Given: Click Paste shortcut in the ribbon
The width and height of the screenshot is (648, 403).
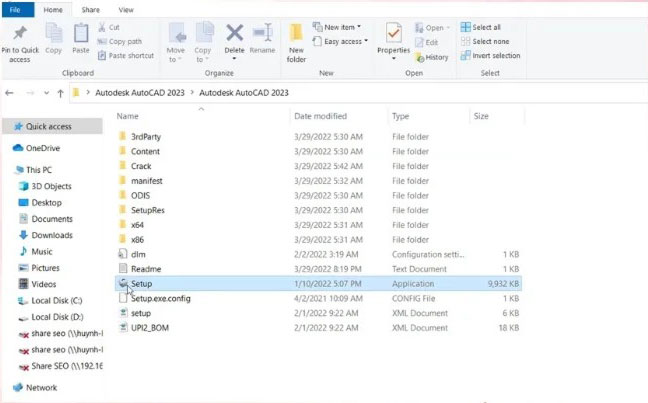Looking at the screenshot, I should [x=126, y=55].
